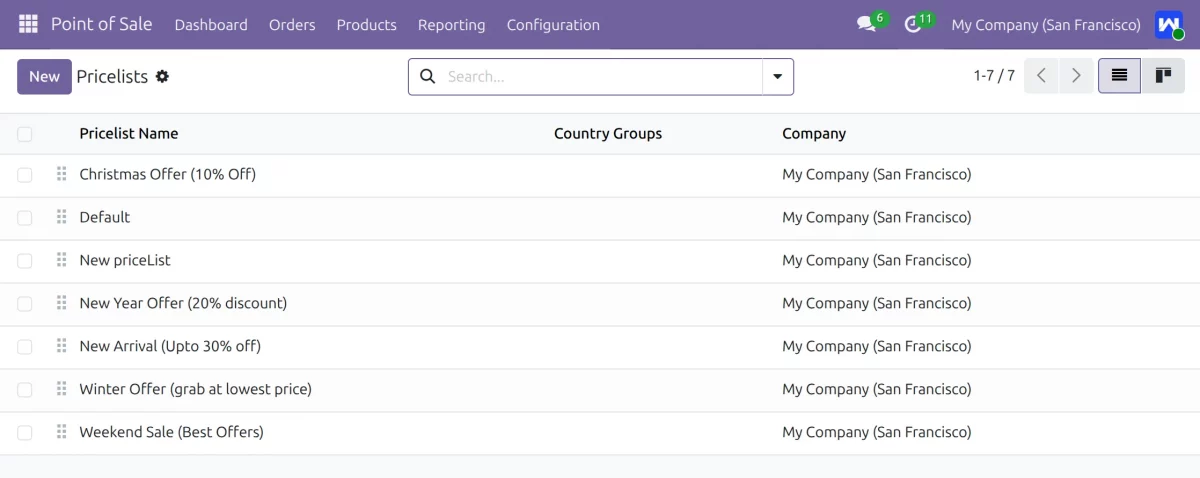Open the user avatar menu
1200x478 pixels.
pos(1168,24)
